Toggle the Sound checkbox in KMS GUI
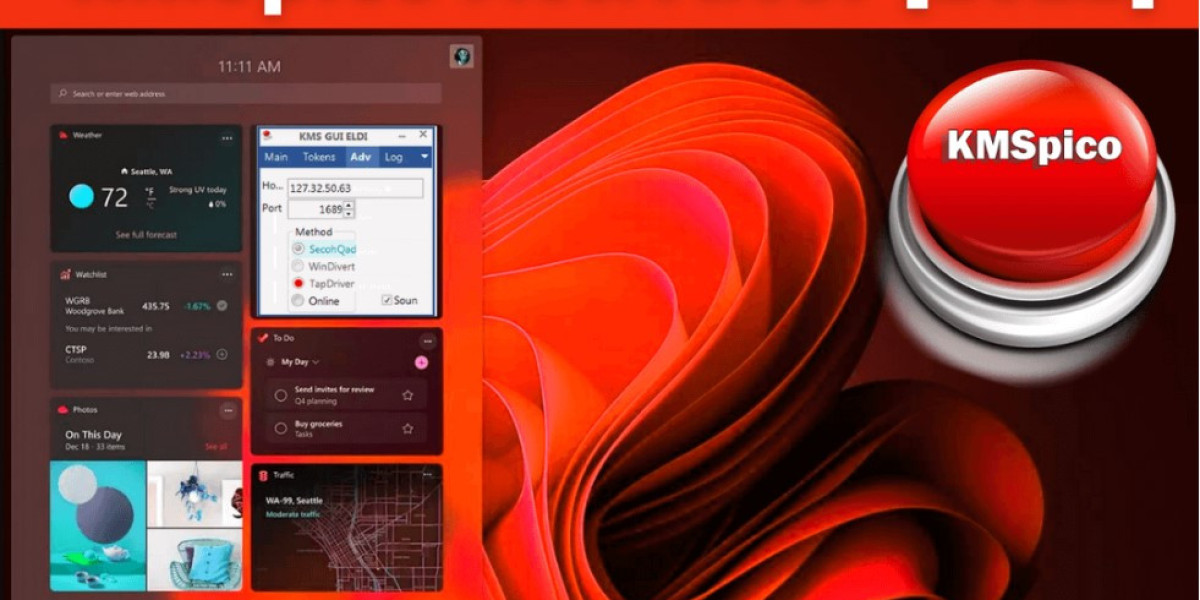This screenshot has width=1200, height=600. pyautogui.click(x=387, y=300)
